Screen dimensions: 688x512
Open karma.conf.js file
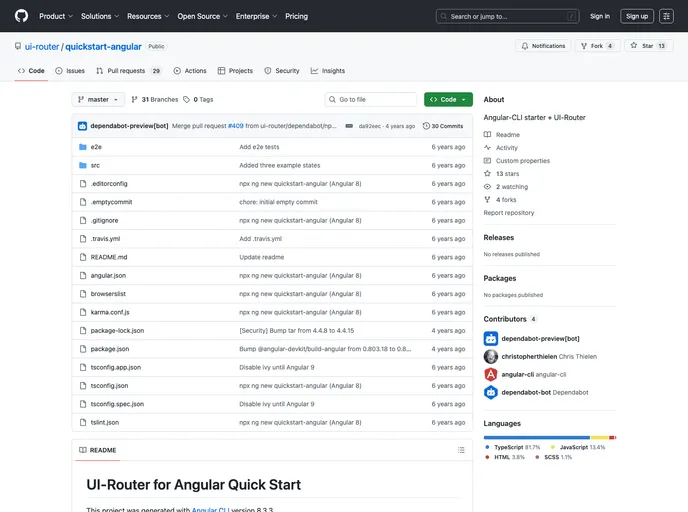110,312
